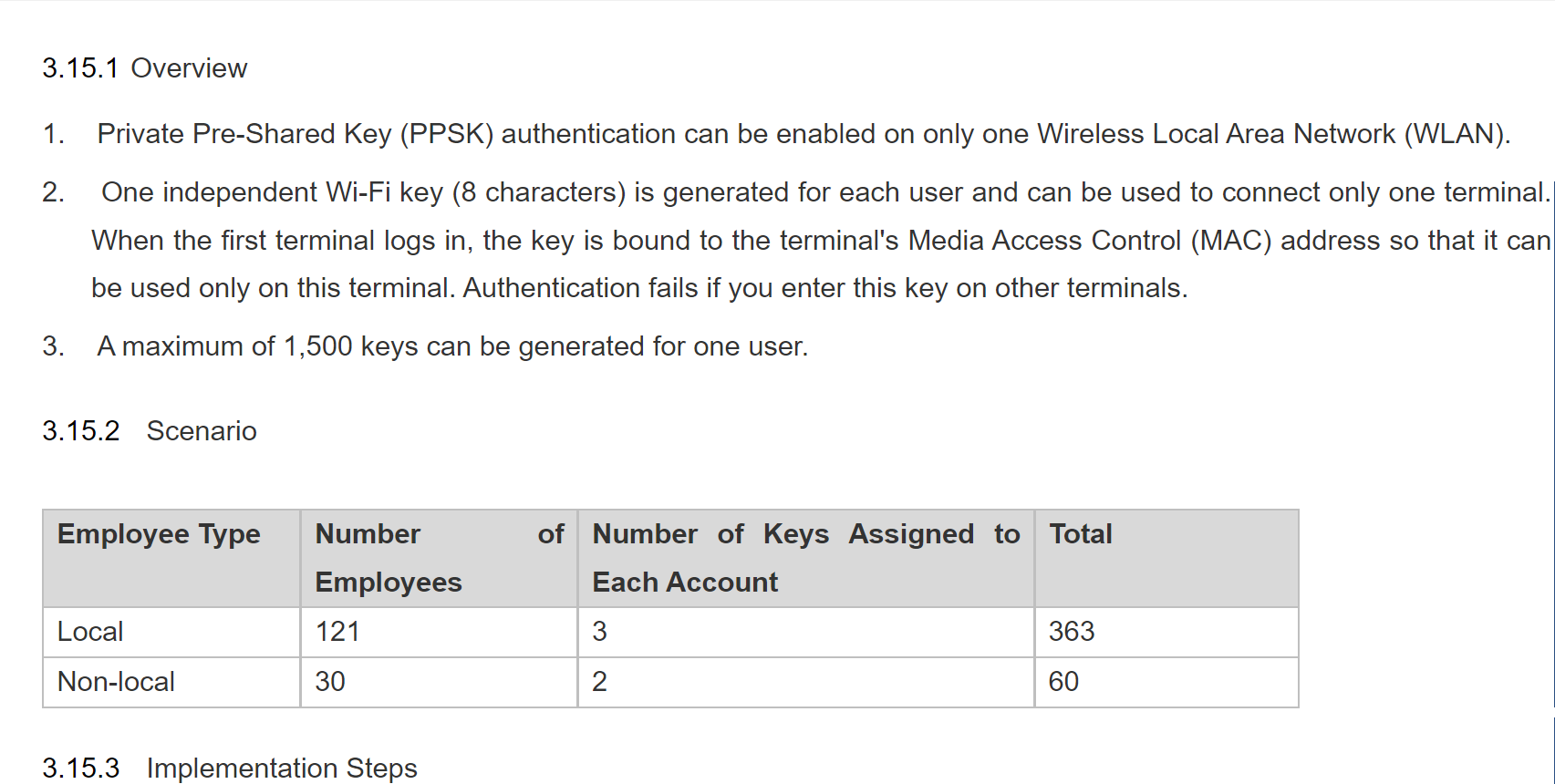The height and width of the screenshot is (784, 1555).
Task: Click the 3.15.2 Scenario heading
Action: point(150,430)
